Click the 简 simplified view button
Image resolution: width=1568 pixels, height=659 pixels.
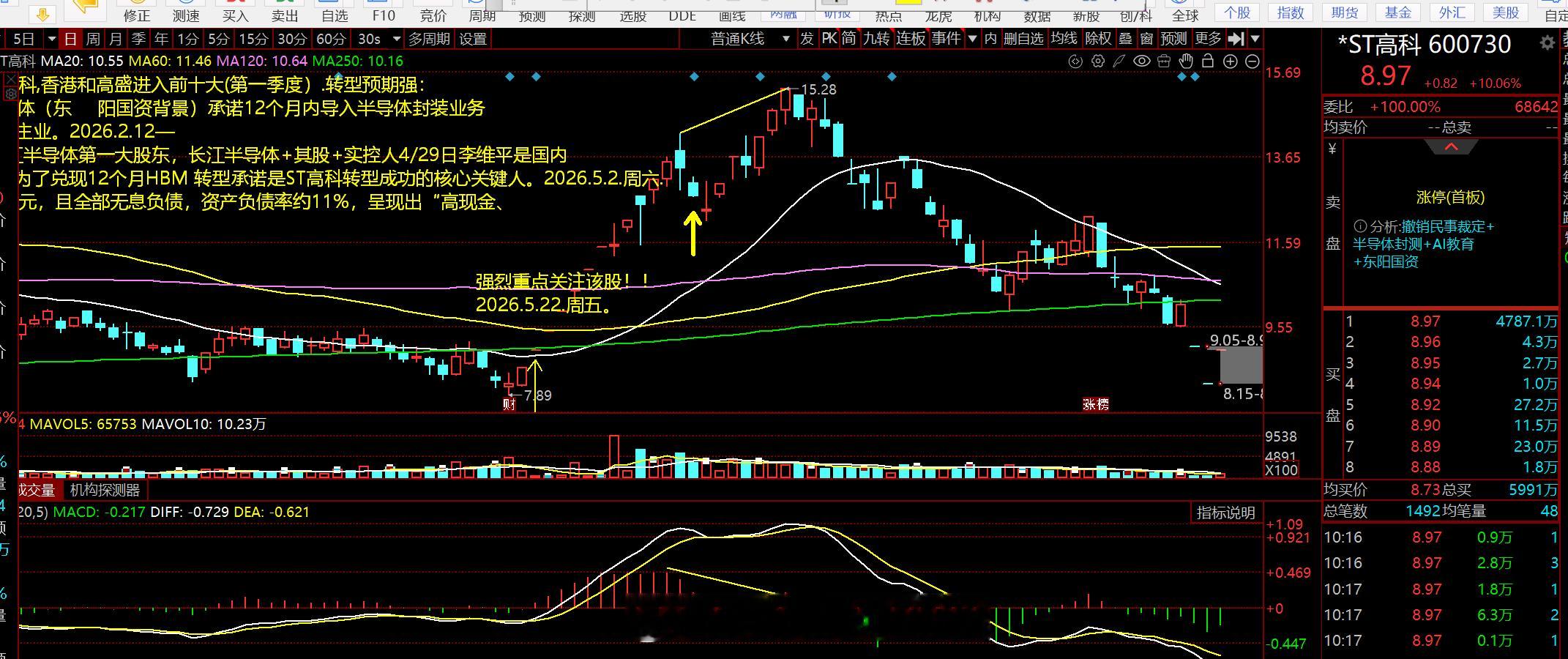pyautogui.click(x=849, y=39)
